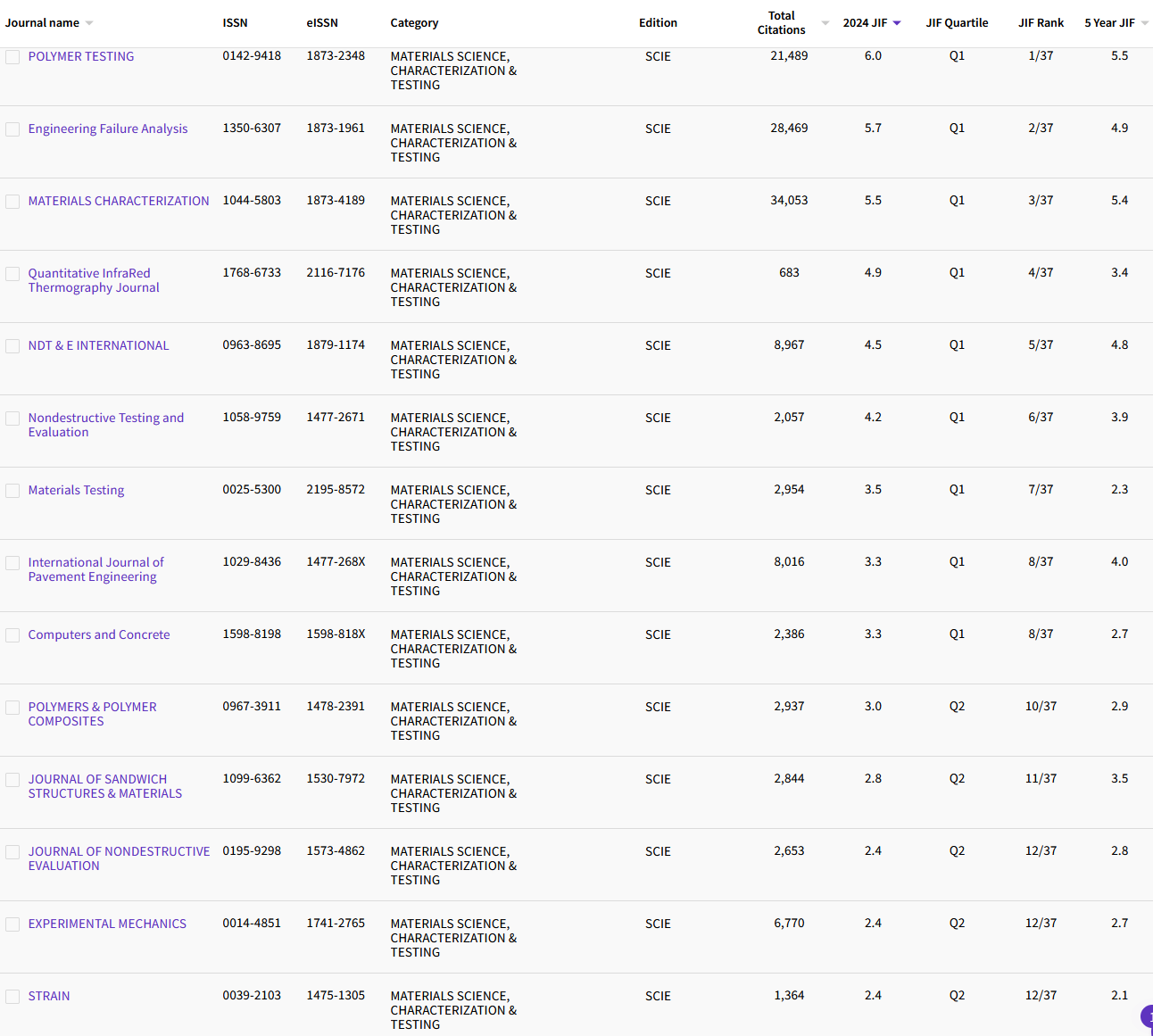Open International Journal of Pavement Engineering
Screen dimensions: 1153x1036
pos(95,569)
